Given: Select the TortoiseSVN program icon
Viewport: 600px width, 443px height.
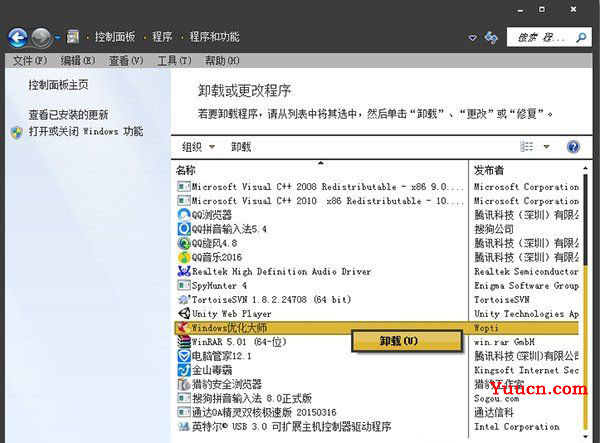Looking at the screenshot, I should pyautogui.click(x=184, y=300).
